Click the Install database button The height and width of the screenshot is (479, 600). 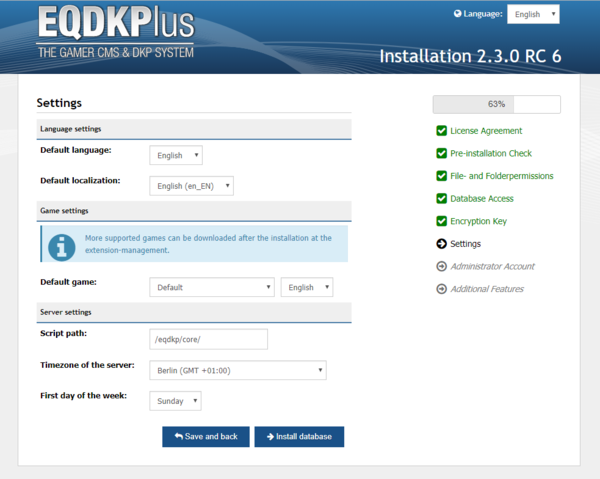tap(299, 437)
